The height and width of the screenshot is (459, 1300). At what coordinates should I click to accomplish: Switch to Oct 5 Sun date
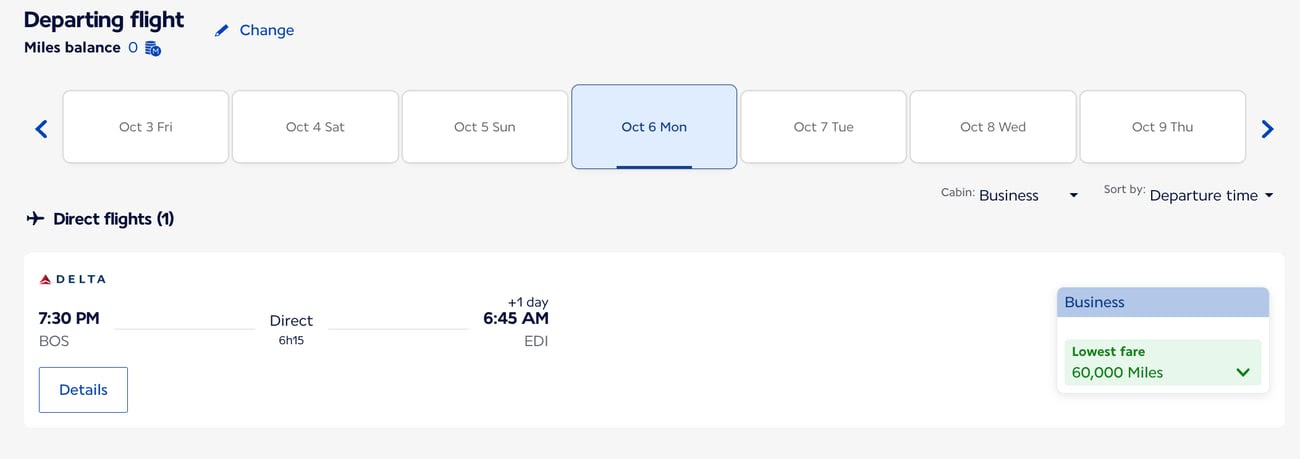coord(485,127)
